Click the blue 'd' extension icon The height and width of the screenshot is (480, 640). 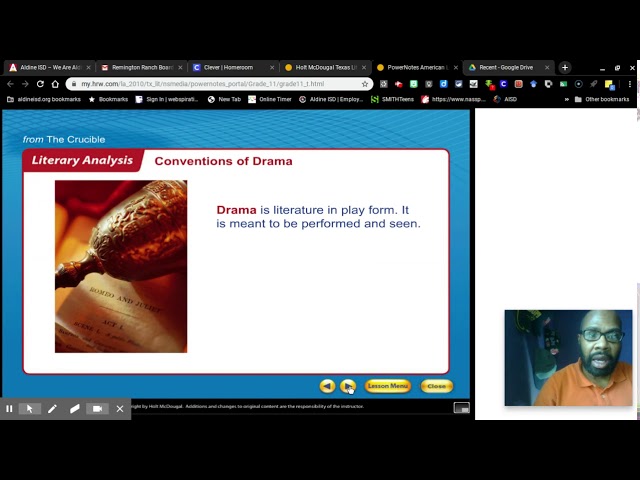coord(444,84)
